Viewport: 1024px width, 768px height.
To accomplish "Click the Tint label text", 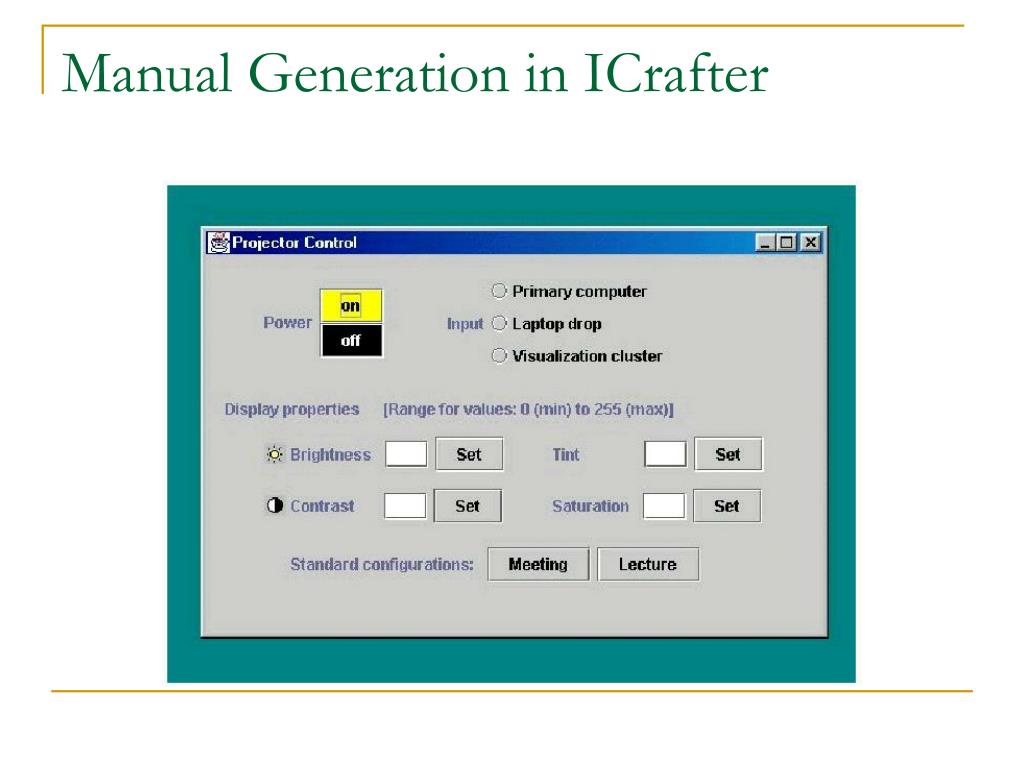I will click(566, 455).
